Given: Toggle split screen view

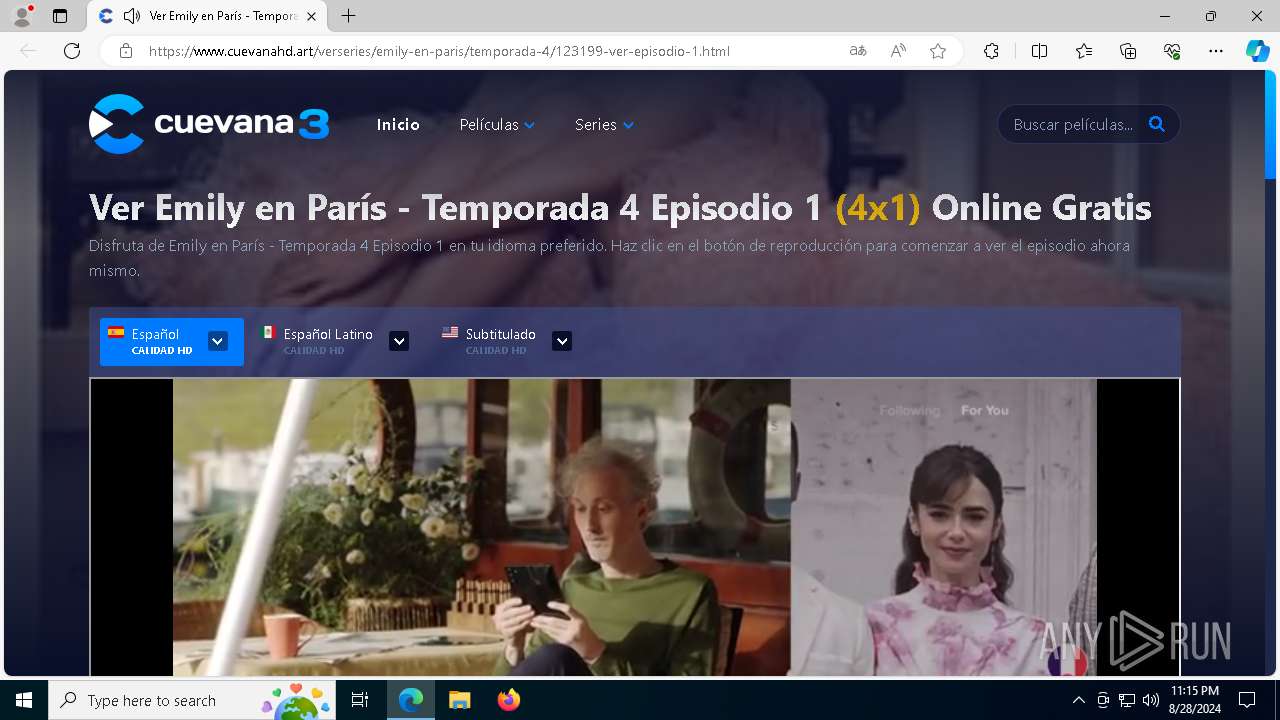Looking at the screenshot, I should tap(1039, 51).
